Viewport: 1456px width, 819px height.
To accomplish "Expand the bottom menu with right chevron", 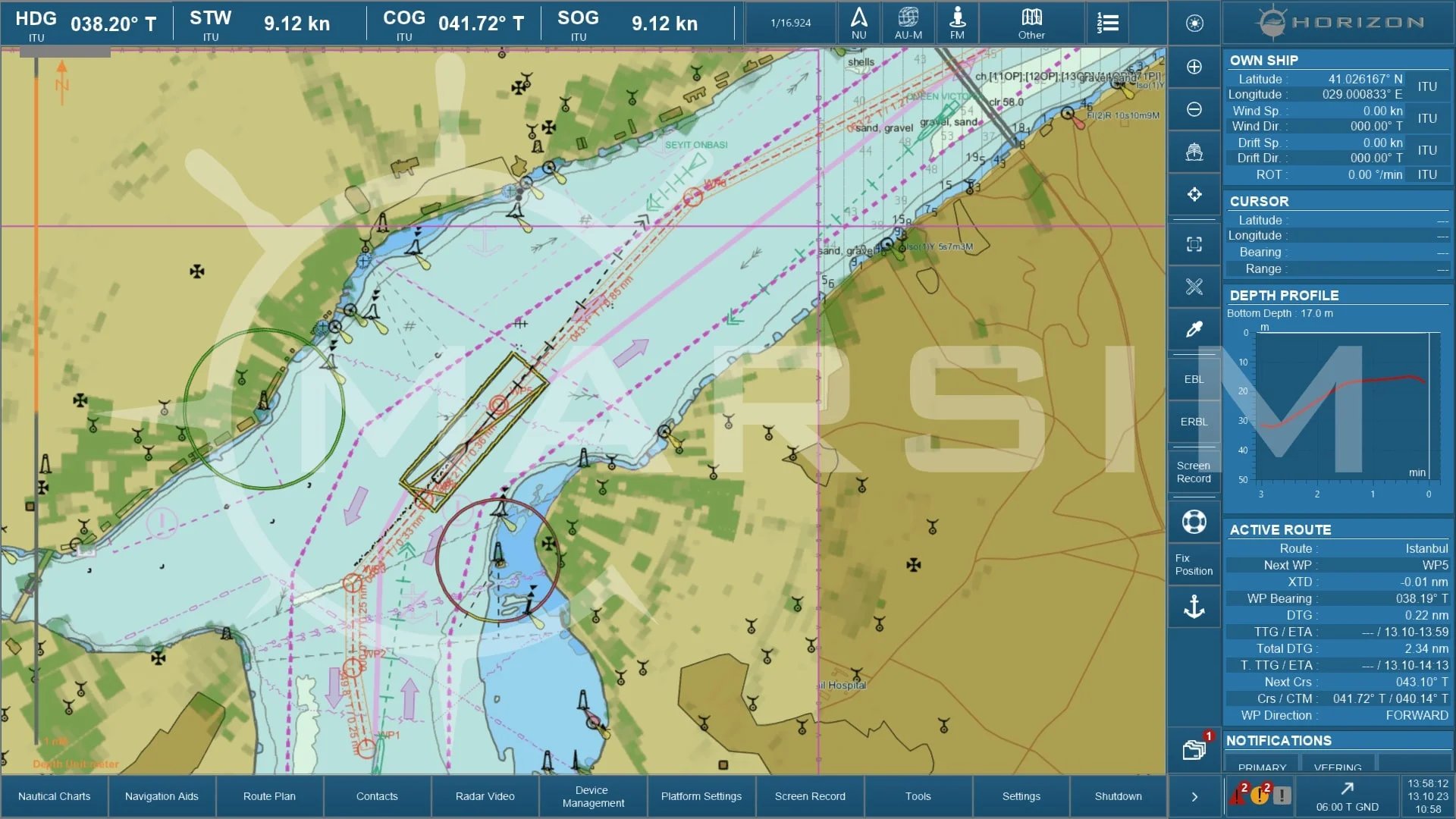I will click(x=1194, y=796).
